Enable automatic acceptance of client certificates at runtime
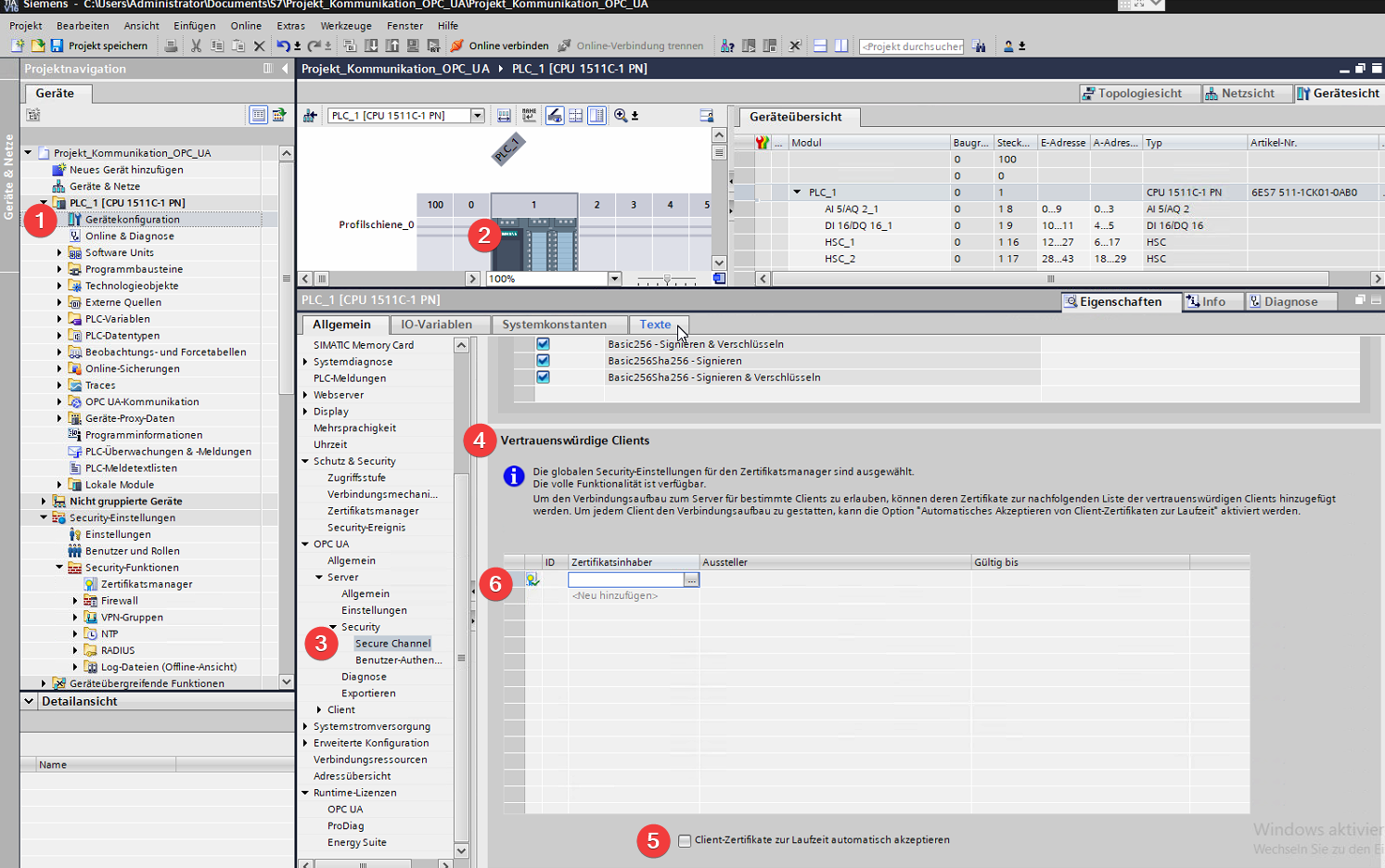Viewport: 1385px width, 868px height. [685, 840]
